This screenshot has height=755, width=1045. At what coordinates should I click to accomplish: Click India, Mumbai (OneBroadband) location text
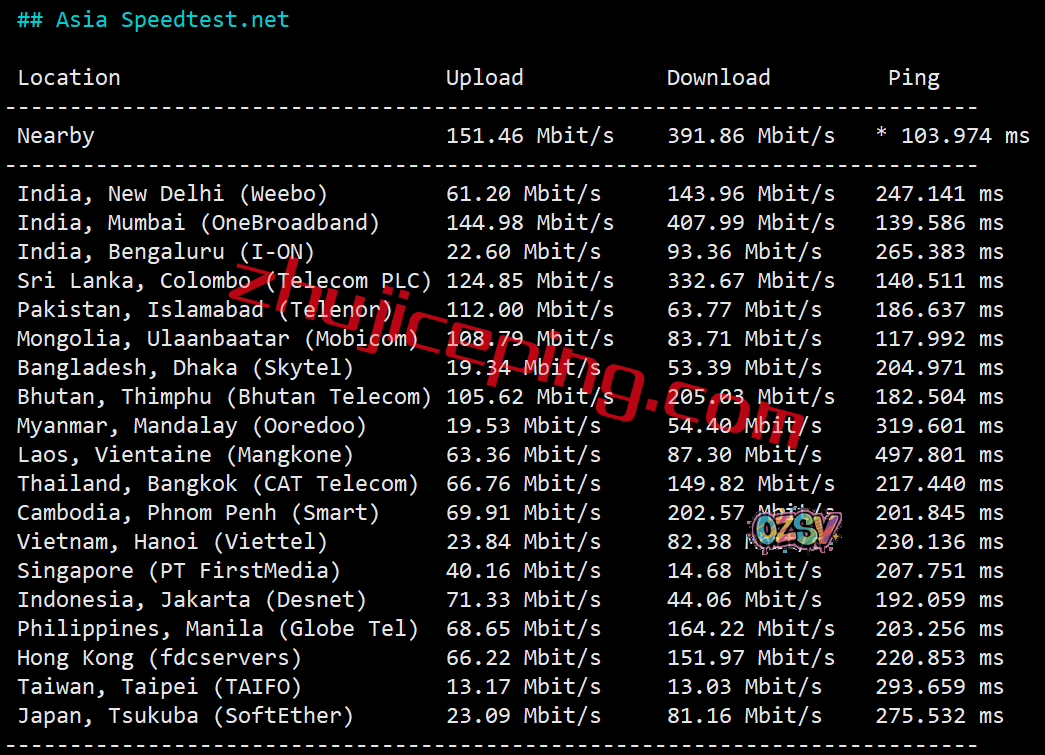coord(198,223)
